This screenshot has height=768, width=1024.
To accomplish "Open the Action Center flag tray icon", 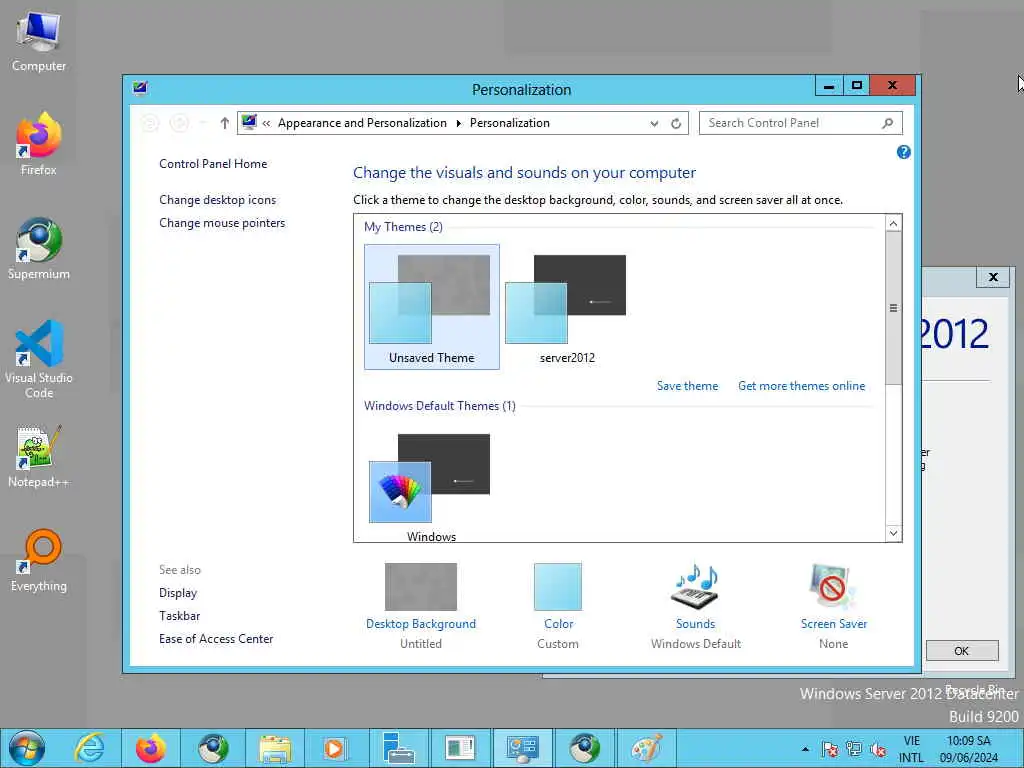I will click(x=830, y=750).
